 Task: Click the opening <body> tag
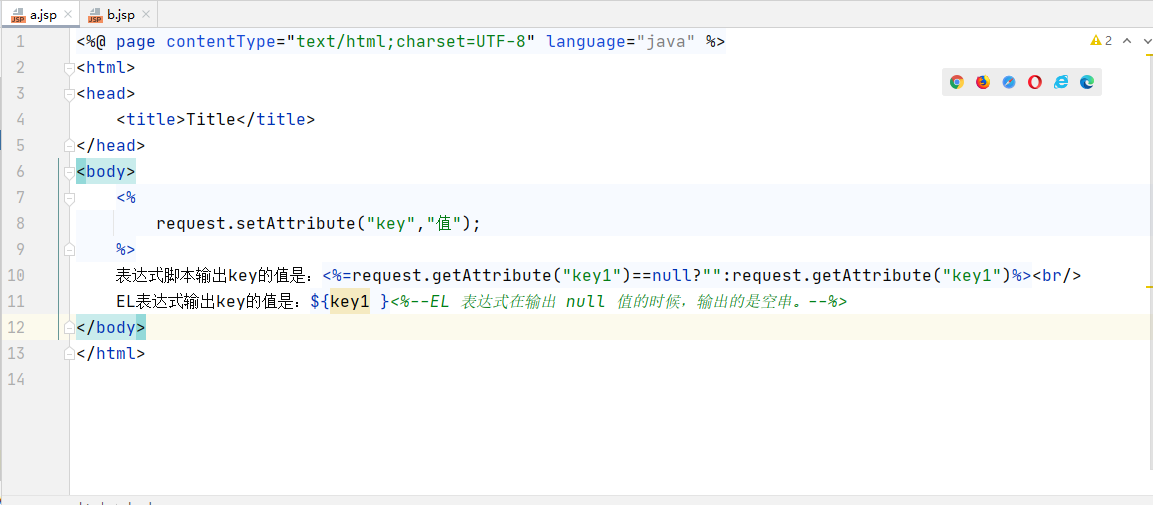pos(106,171)
